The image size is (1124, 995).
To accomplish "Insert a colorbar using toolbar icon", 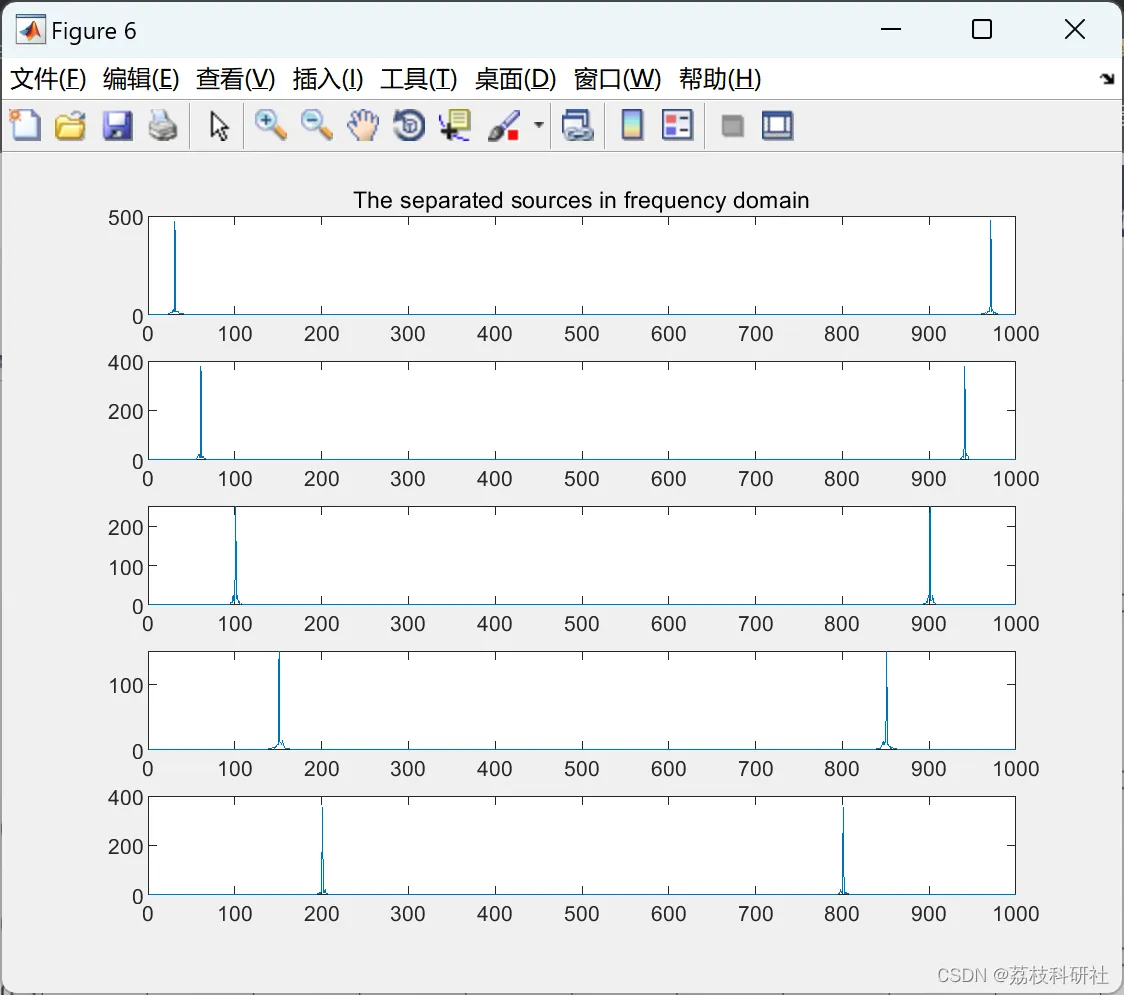I will click(x=632, y=125).
